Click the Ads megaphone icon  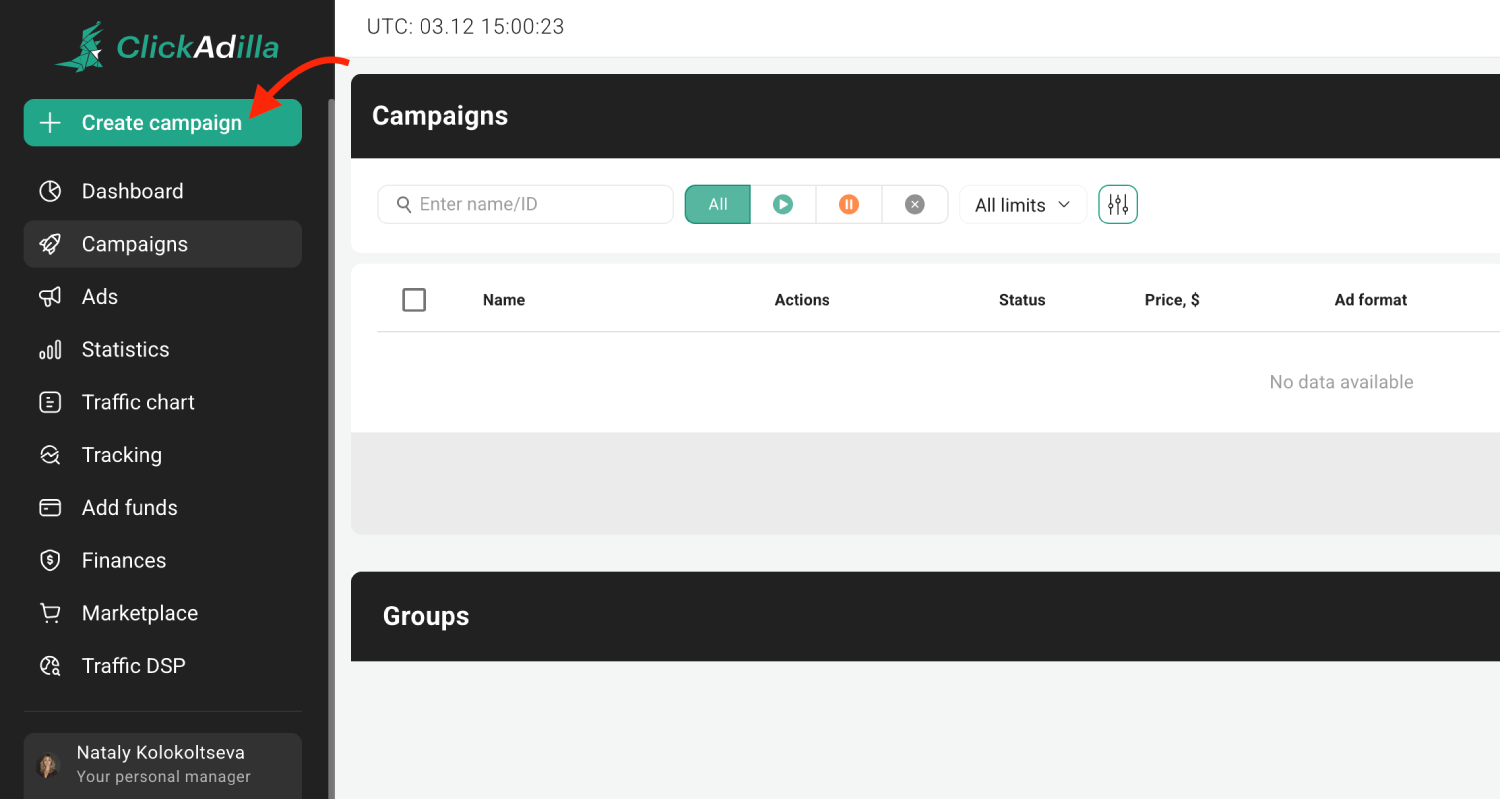(x=50, y=297)
